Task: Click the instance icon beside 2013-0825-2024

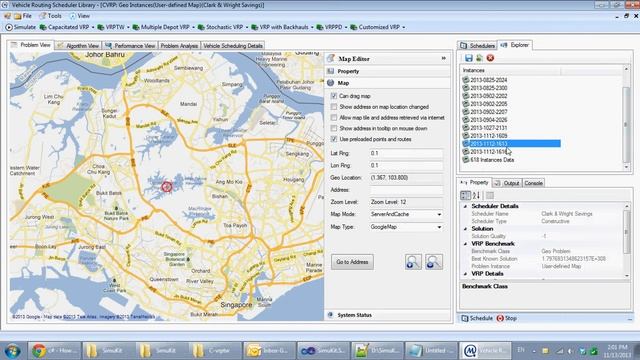Action: [465, 80]
